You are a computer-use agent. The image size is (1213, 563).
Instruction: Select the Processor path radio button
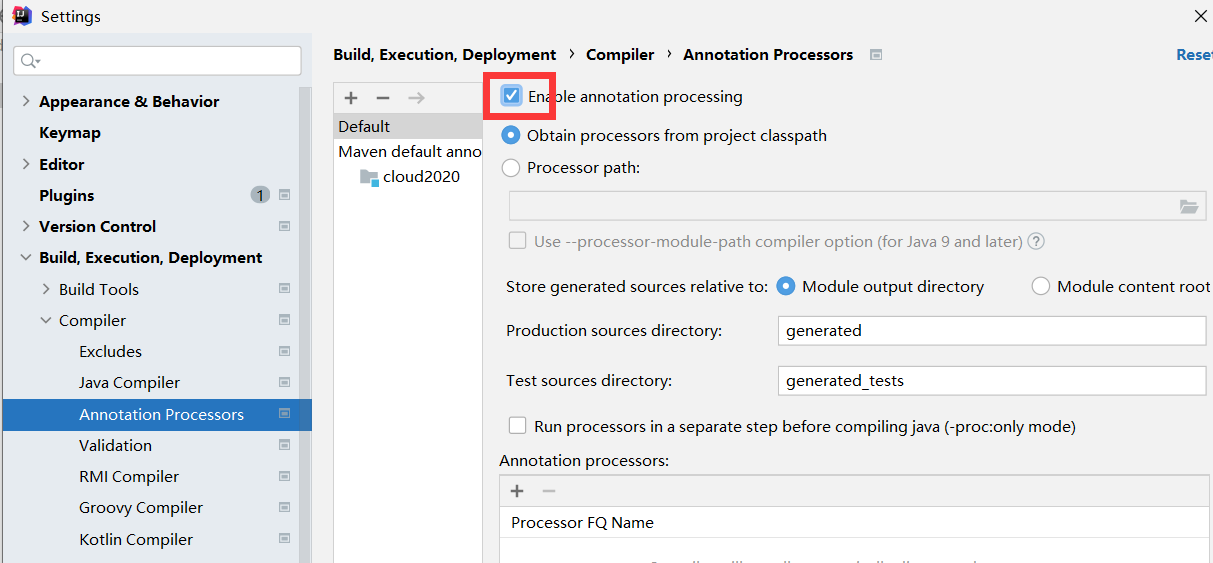[x=511, y=168]
